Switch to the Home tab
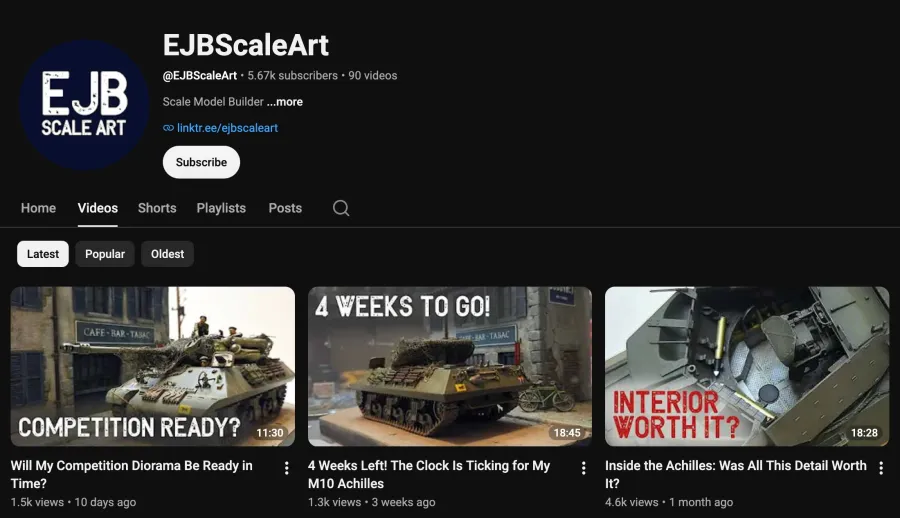 click(38, 208)
